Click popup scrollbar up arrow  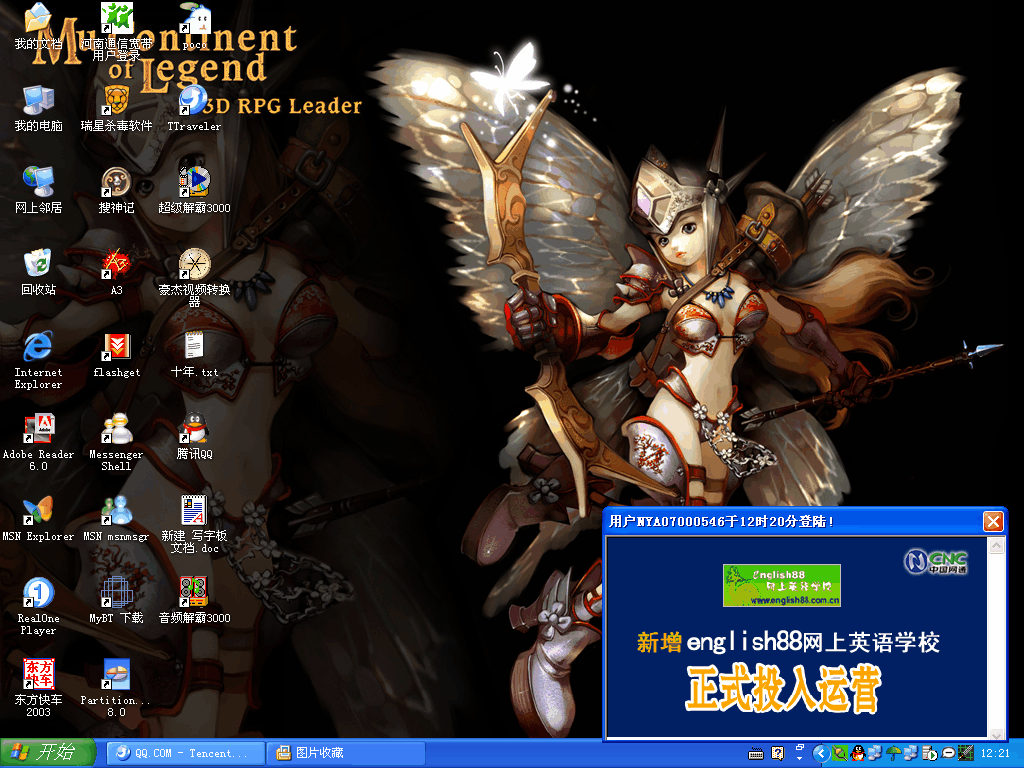tap(997, 545)
